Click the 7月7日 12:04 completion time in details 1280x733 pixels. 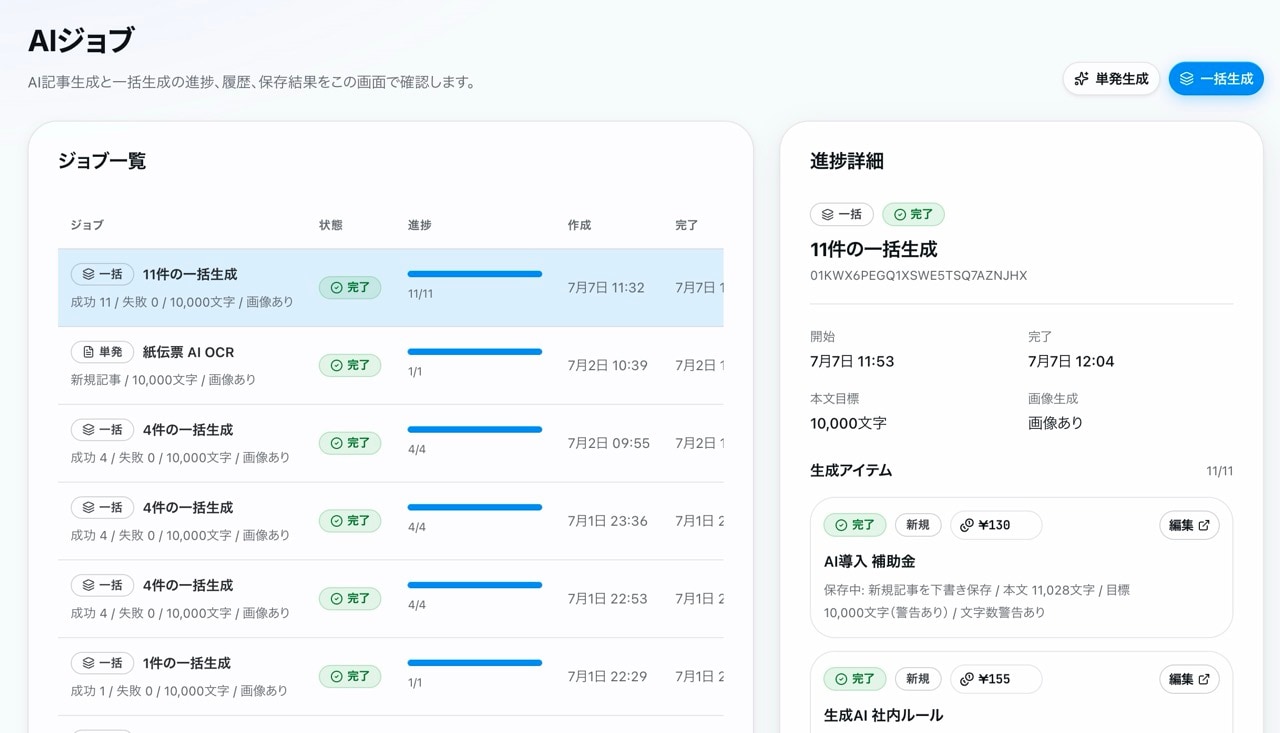(x=1071, y=361)
